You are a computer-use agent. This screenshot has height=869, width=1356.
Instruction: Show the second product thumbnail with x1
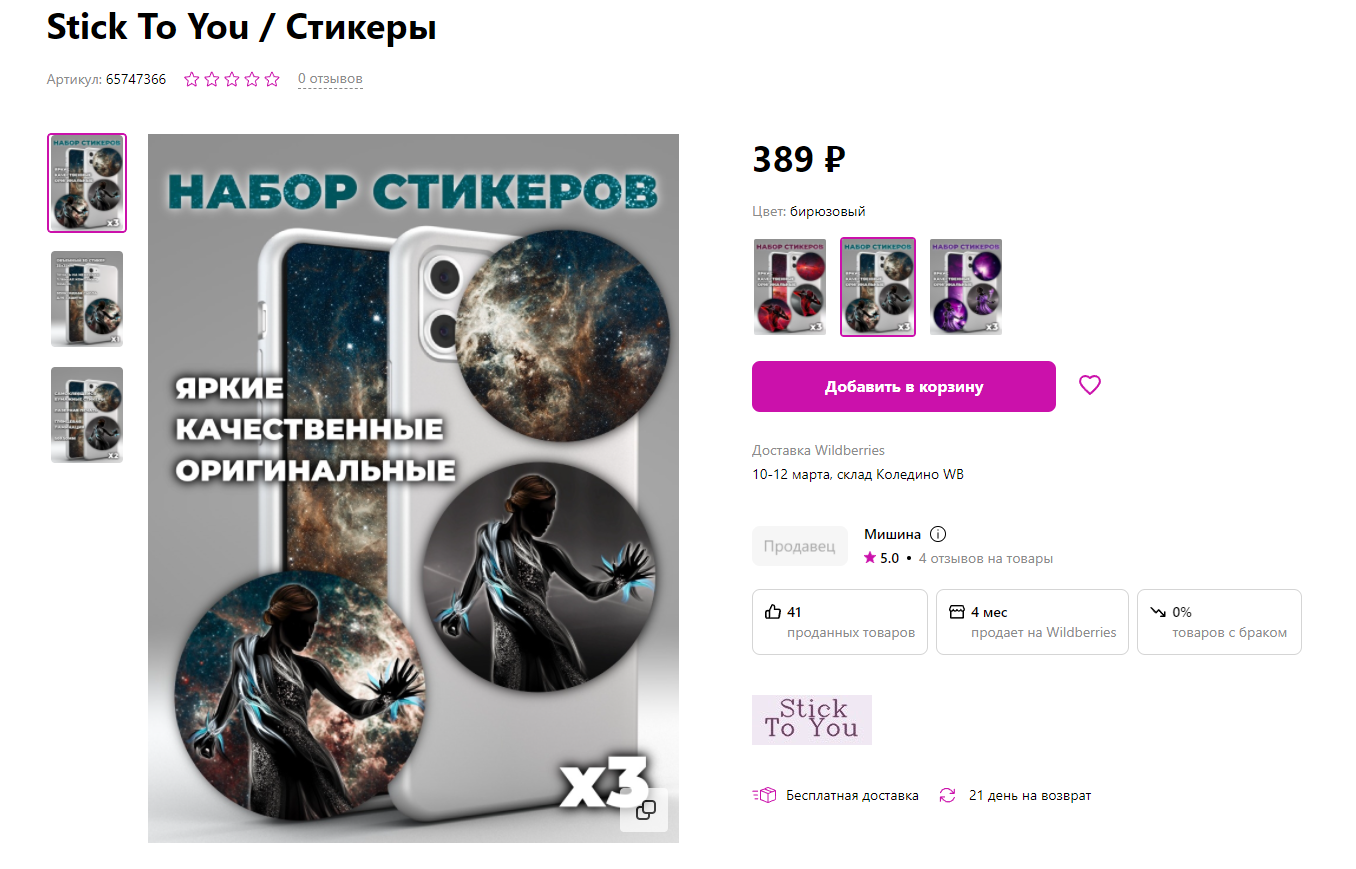pos(87,299)
